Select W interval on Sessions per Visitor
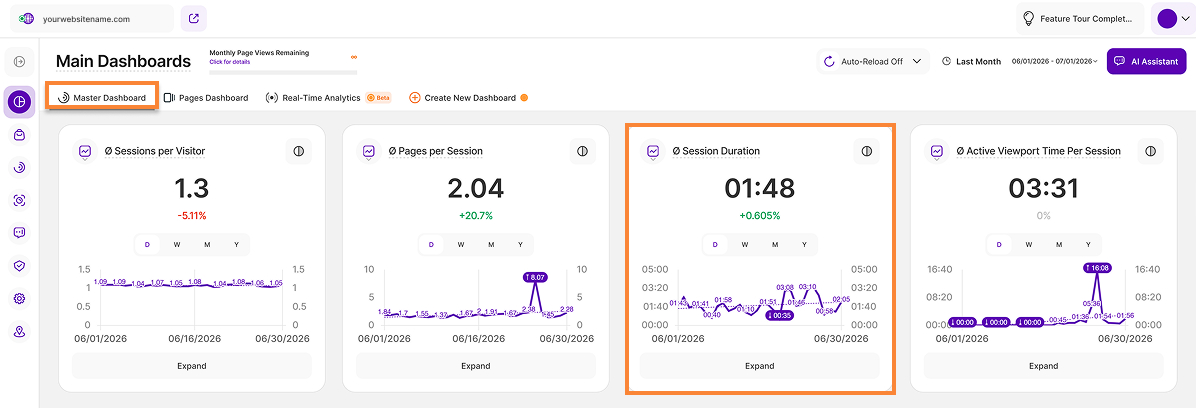1196x408 pixels. point(177,245)
